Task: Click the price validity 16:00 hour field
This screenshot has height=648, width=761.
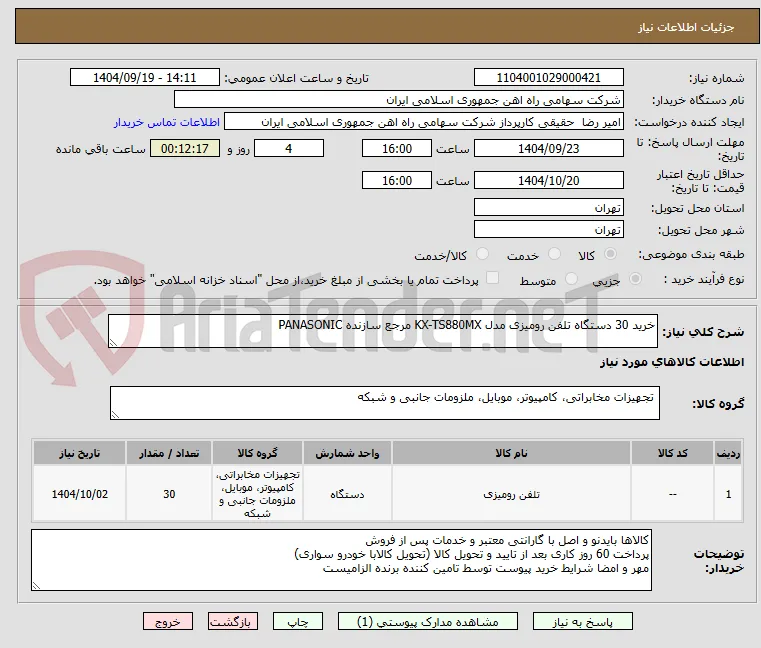Action: click(x=397, y=181)
